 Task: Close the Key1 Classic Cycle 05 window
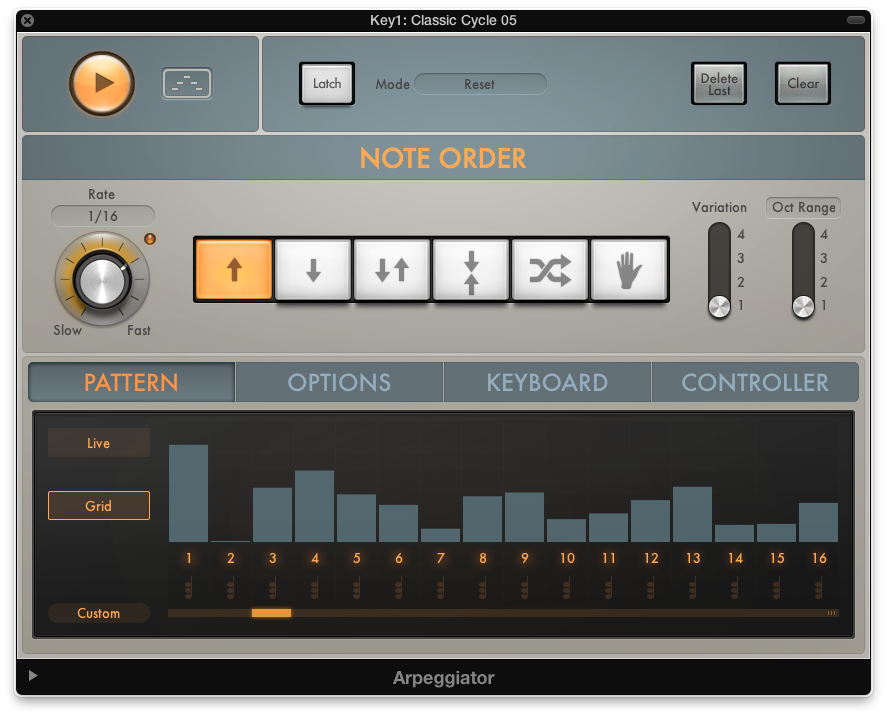click(x=27, y=21)
